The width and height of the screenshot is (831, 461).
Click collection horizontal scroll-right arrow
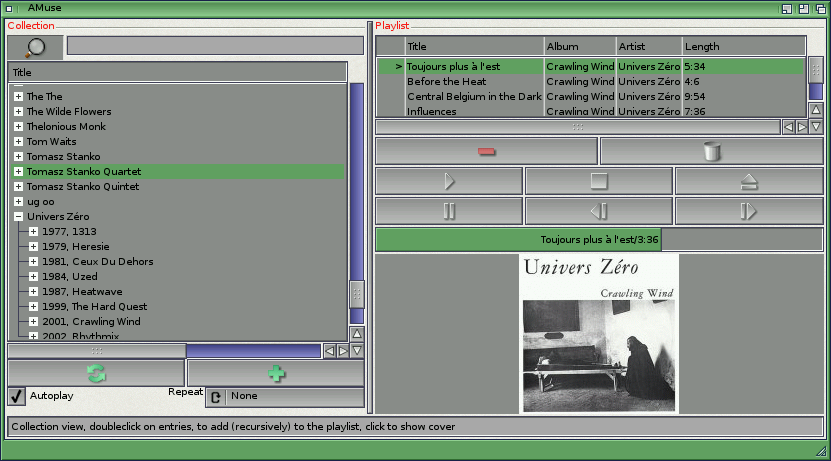[x=343, y=351]
